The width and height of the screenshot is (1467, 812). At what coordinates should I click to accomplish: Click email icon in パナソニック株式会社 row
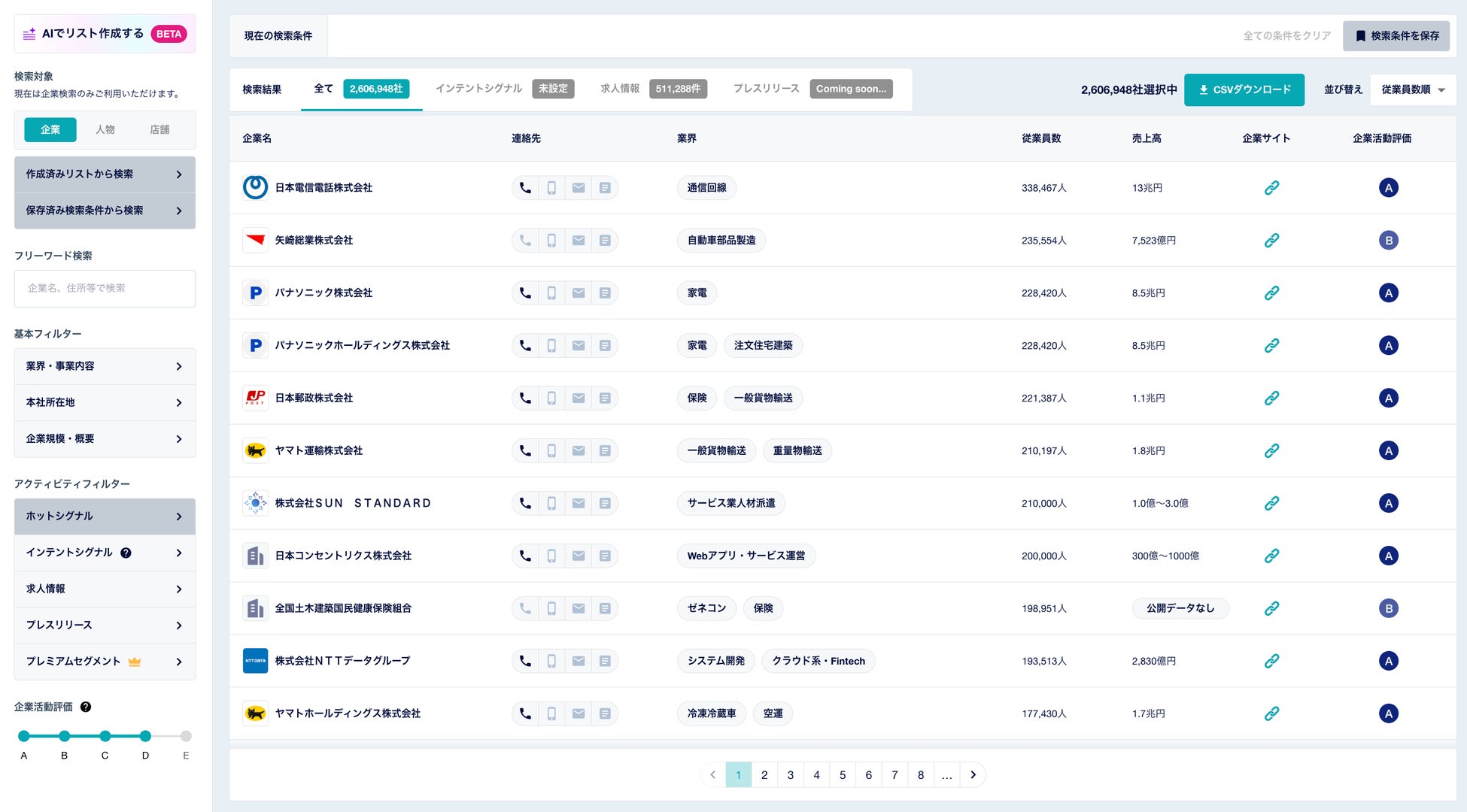coord(579,293)
